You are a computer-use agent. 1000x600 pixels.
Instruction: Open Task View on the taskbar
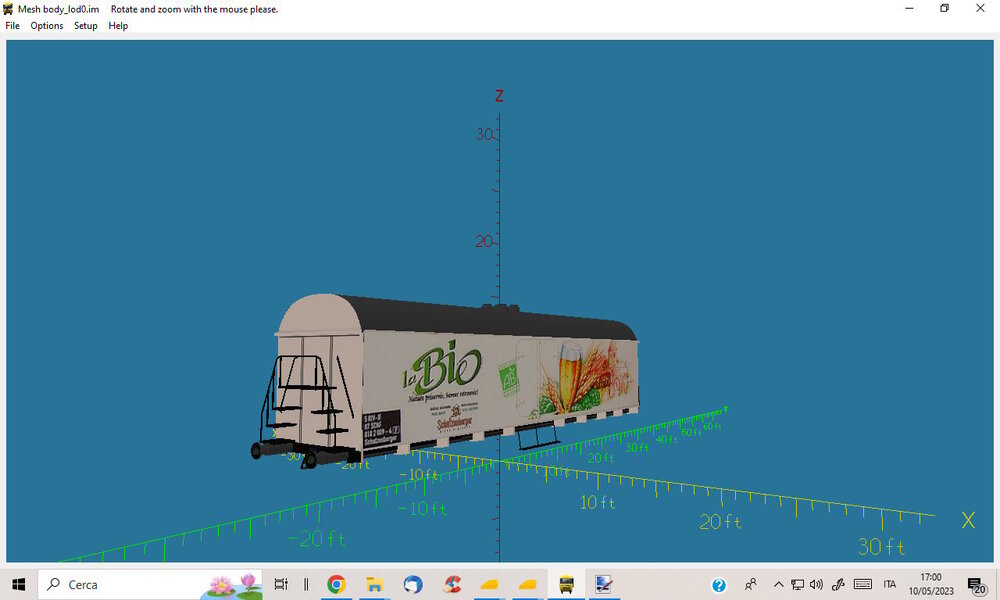coord(281,584)
